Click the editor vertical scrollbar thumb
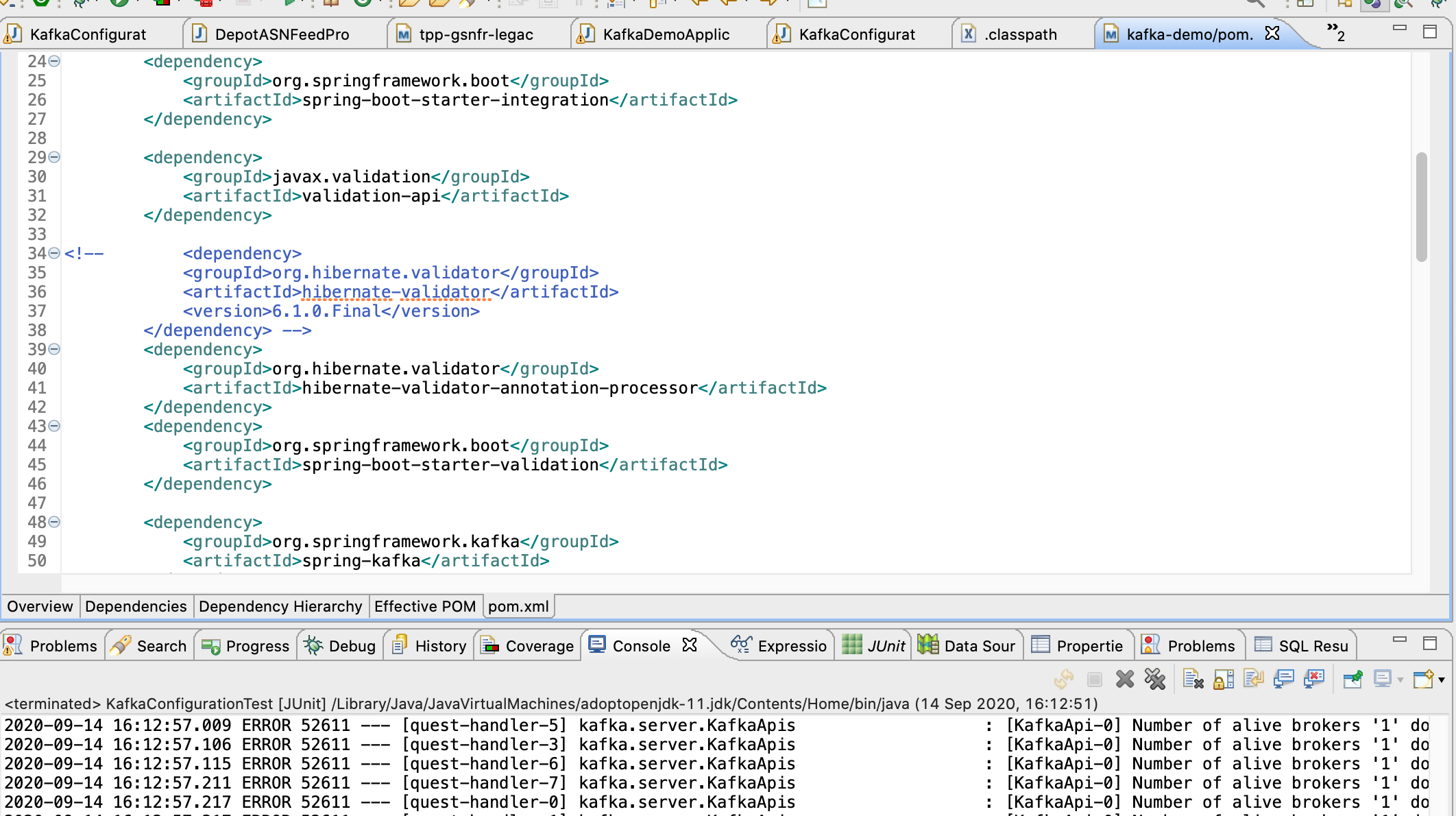This screenshot has height=816, width=1456. coord(1422,207)
